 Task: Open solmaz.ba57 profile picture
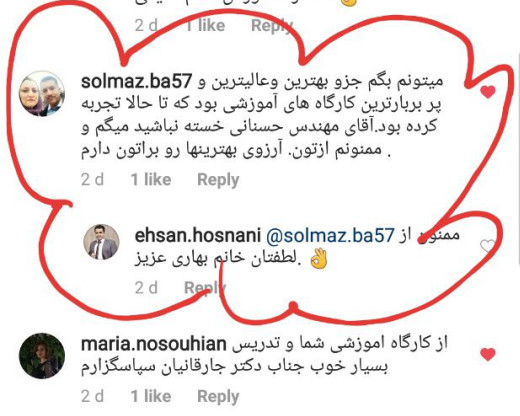[x=42, y=94]
